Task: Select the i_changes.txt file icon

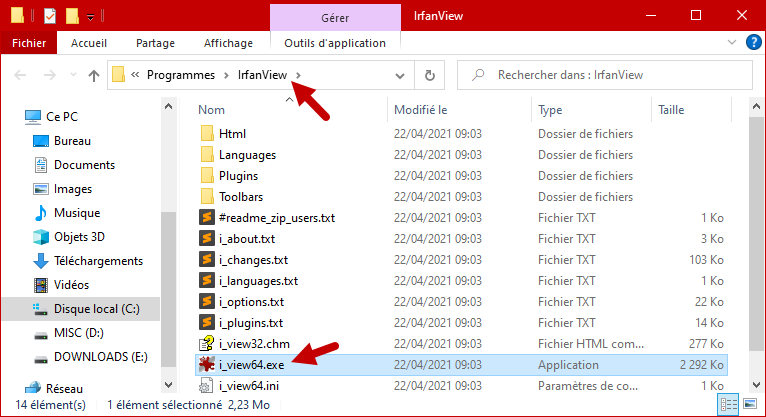Action: pos(207,259)
